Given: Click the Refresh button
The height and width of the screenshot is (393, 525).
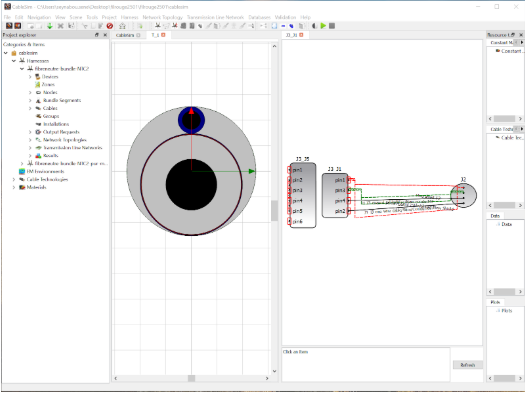Looking at the screenshot, I should (467, 365).
